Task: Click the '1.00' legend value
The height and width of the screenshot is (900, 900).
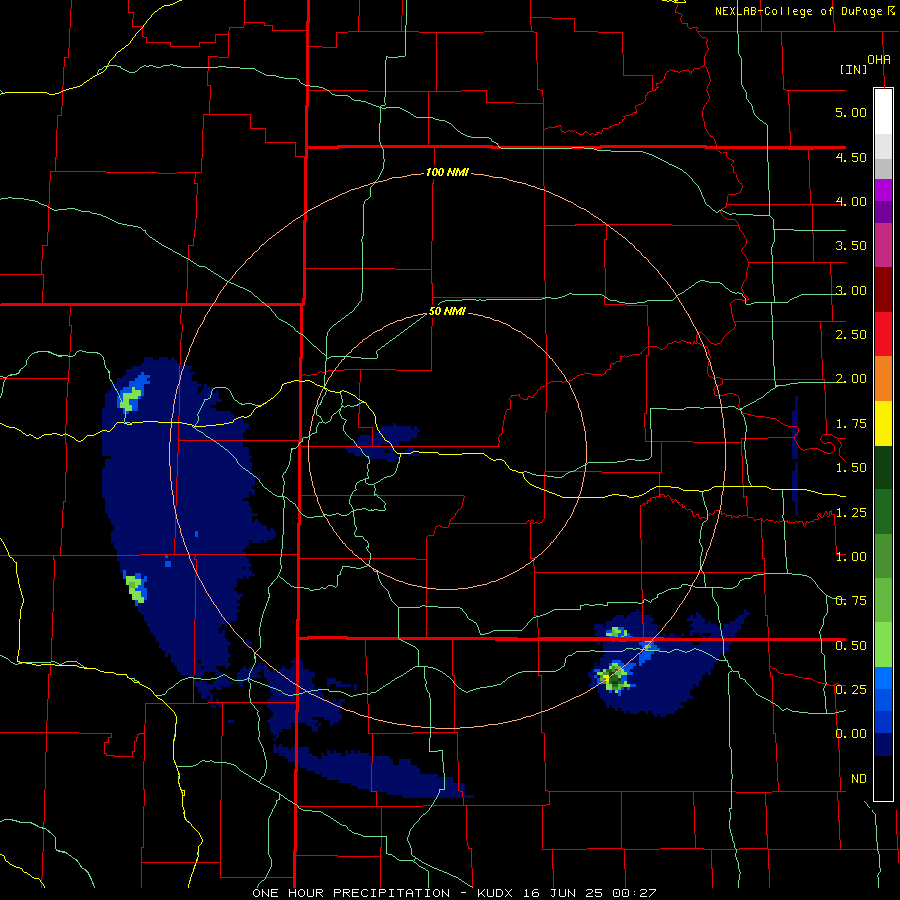Action: coord(851,557)
